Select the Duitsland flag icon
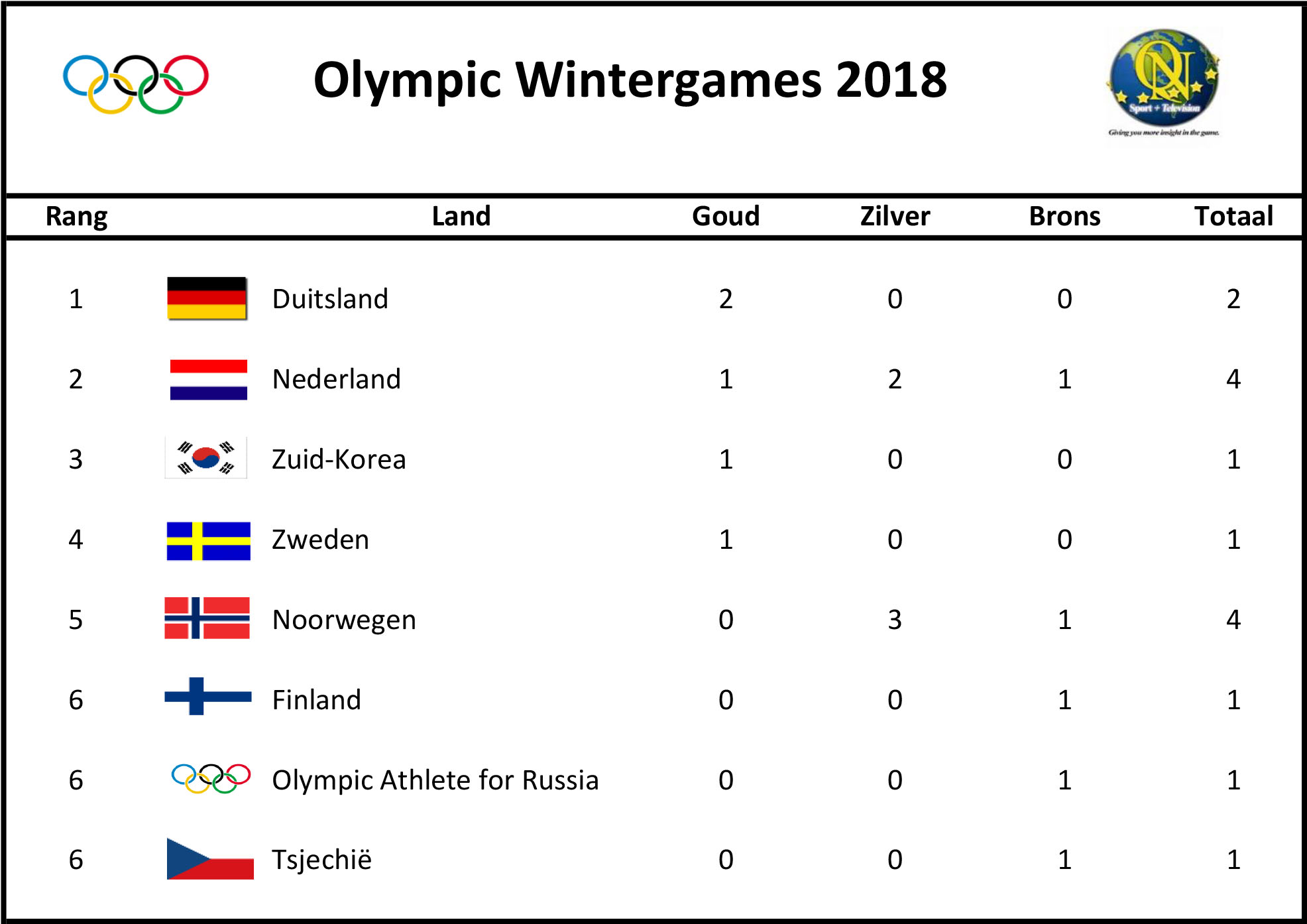This screenshot has width=1307, height=924. [x=207, y=298]
